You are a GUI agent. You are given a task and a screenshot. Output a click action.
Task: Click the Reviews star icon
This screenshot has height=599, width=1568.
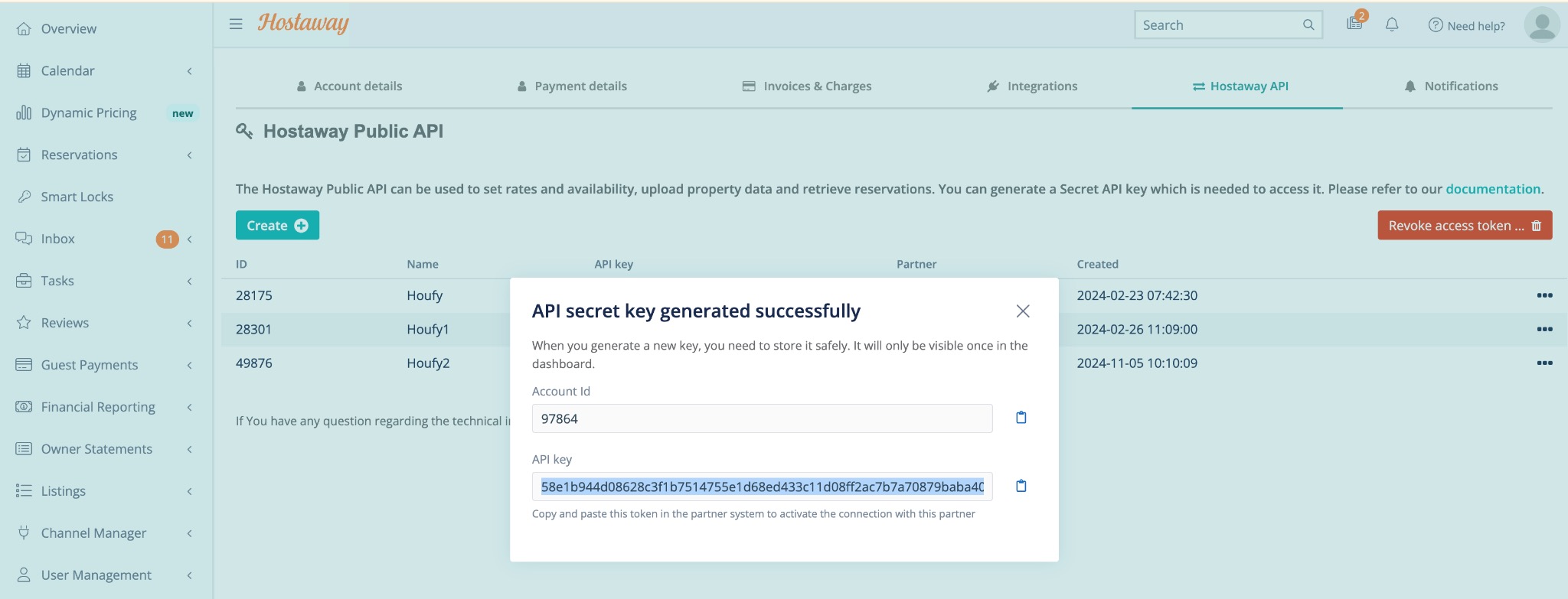point(24,323)
